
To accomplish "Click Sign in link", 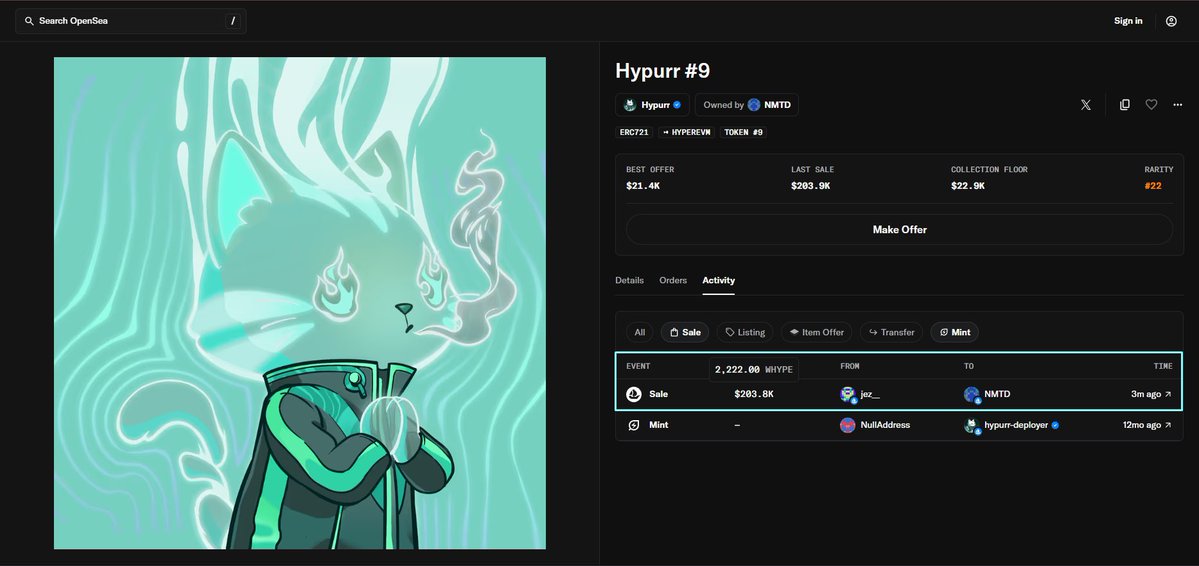I will (x=1128, y=21).
